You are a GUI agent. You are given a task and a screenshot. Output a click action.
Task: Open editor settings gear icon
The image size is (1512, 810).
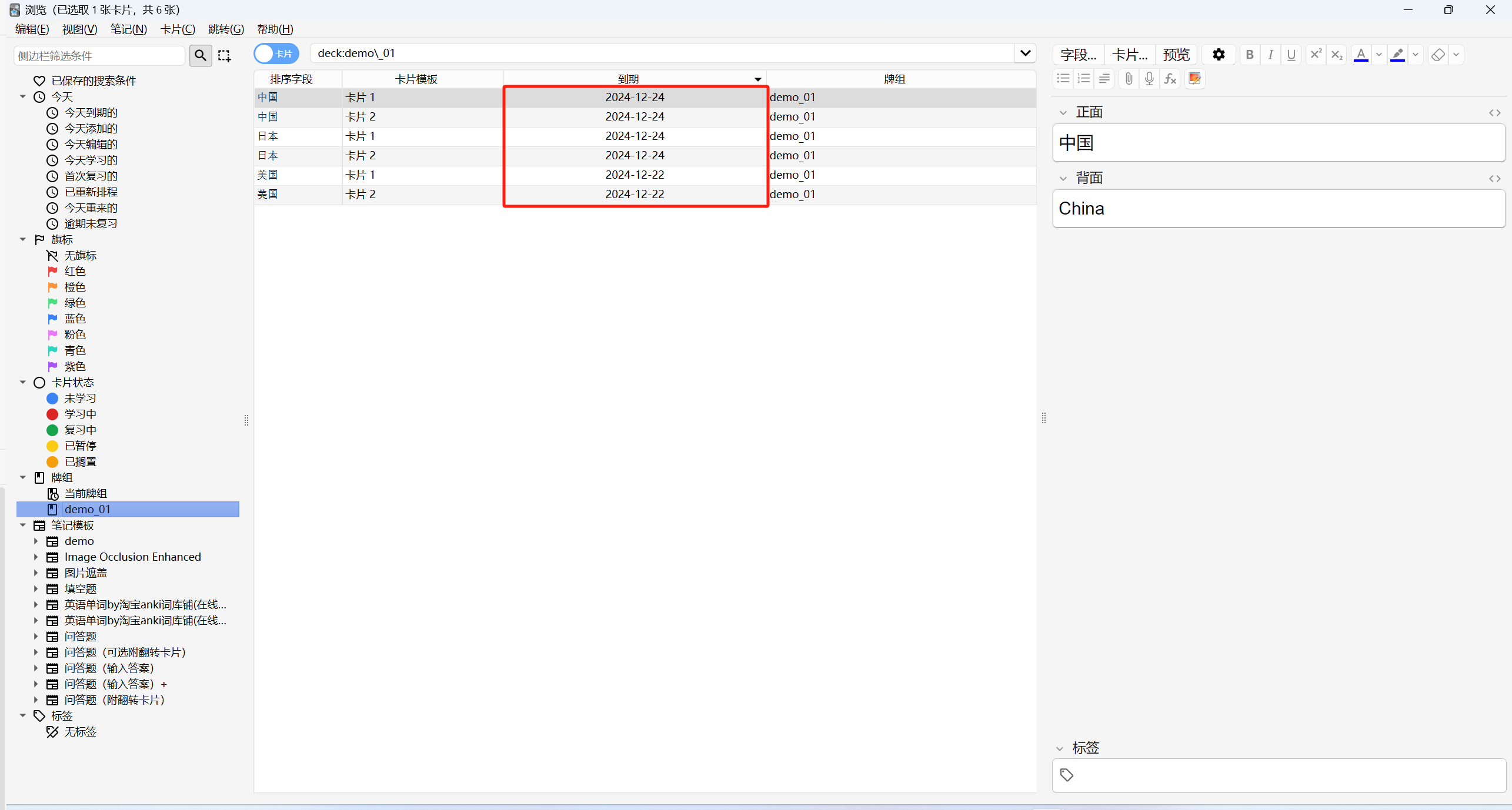tap(1219, 55)
